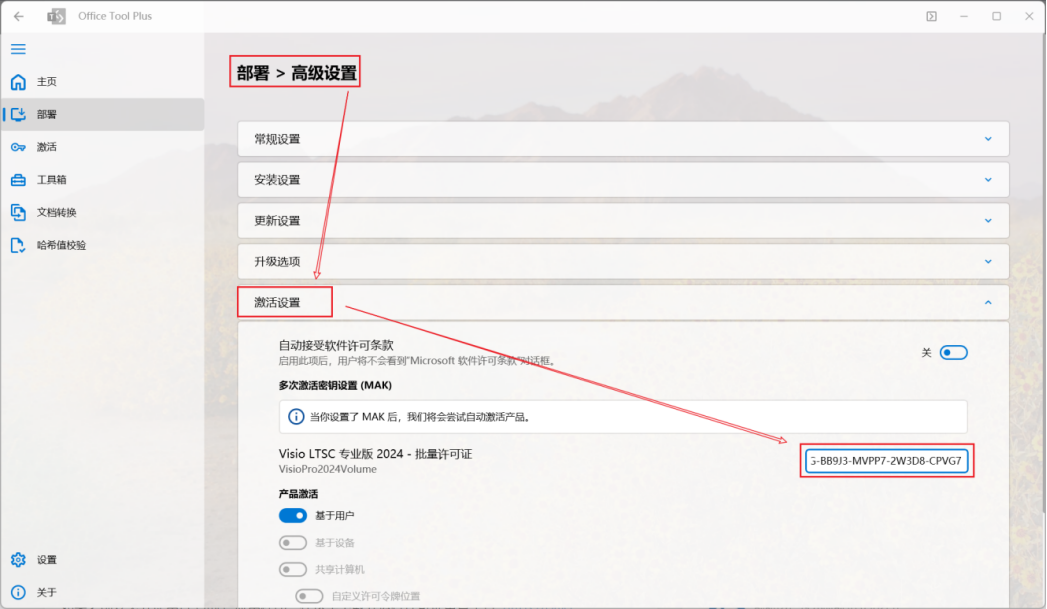Toggle 基于设备 activation switch
The width and height of the screenshot is (1047, 609).
(x=292, y=543)
